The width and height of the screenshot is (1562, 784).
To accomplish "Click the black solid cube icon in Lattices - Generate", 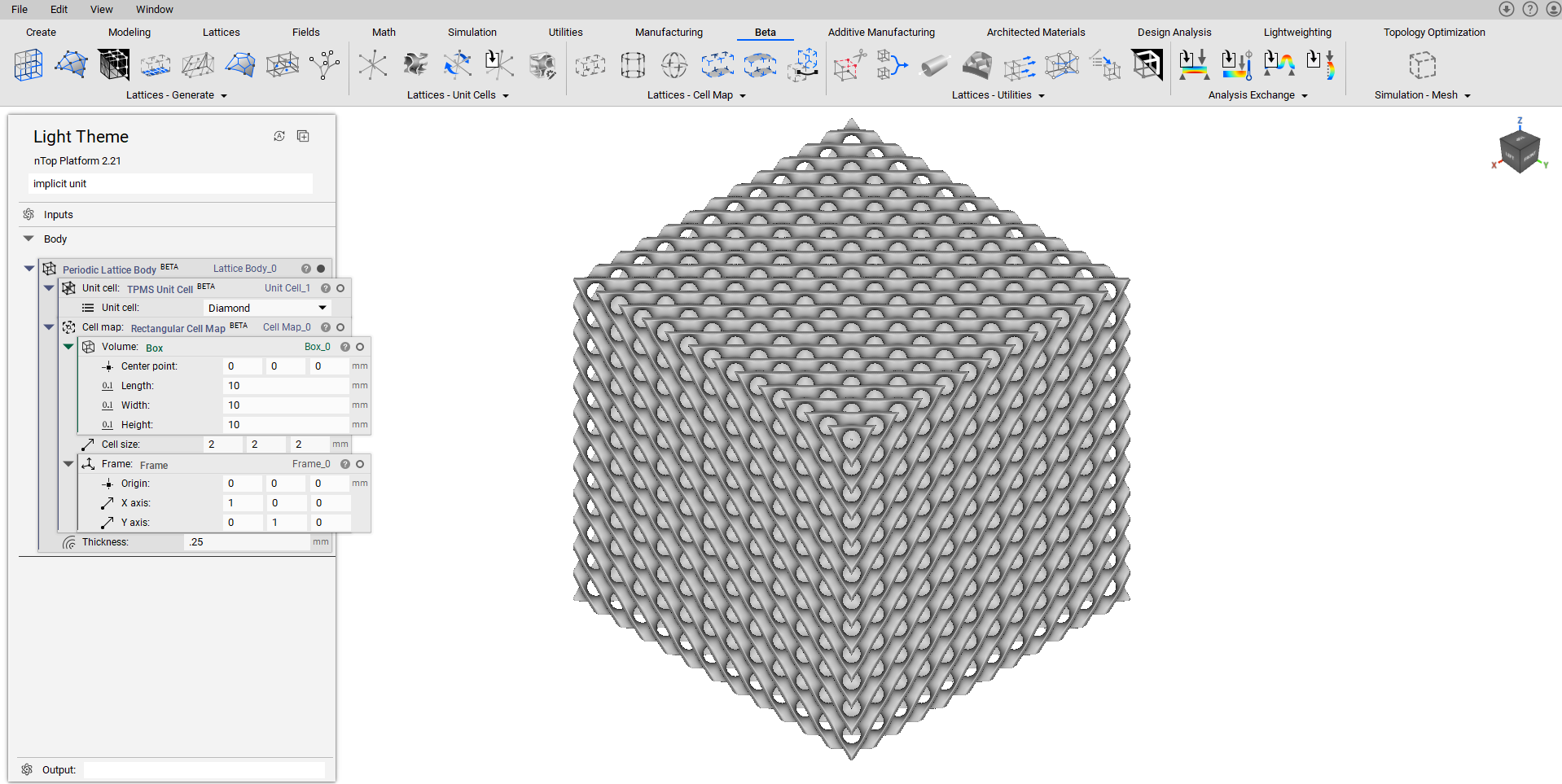I will 114,65.
